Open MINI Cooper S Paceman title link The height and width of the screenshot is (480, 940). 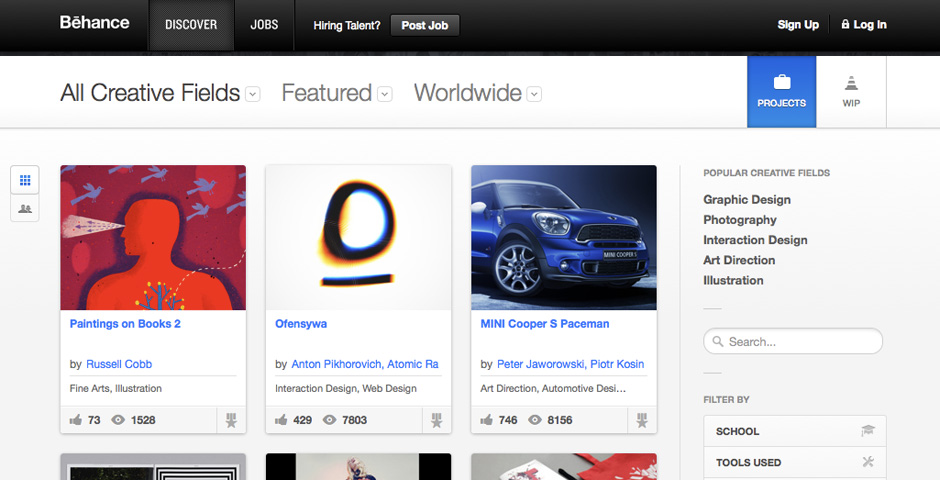point(544,324)
